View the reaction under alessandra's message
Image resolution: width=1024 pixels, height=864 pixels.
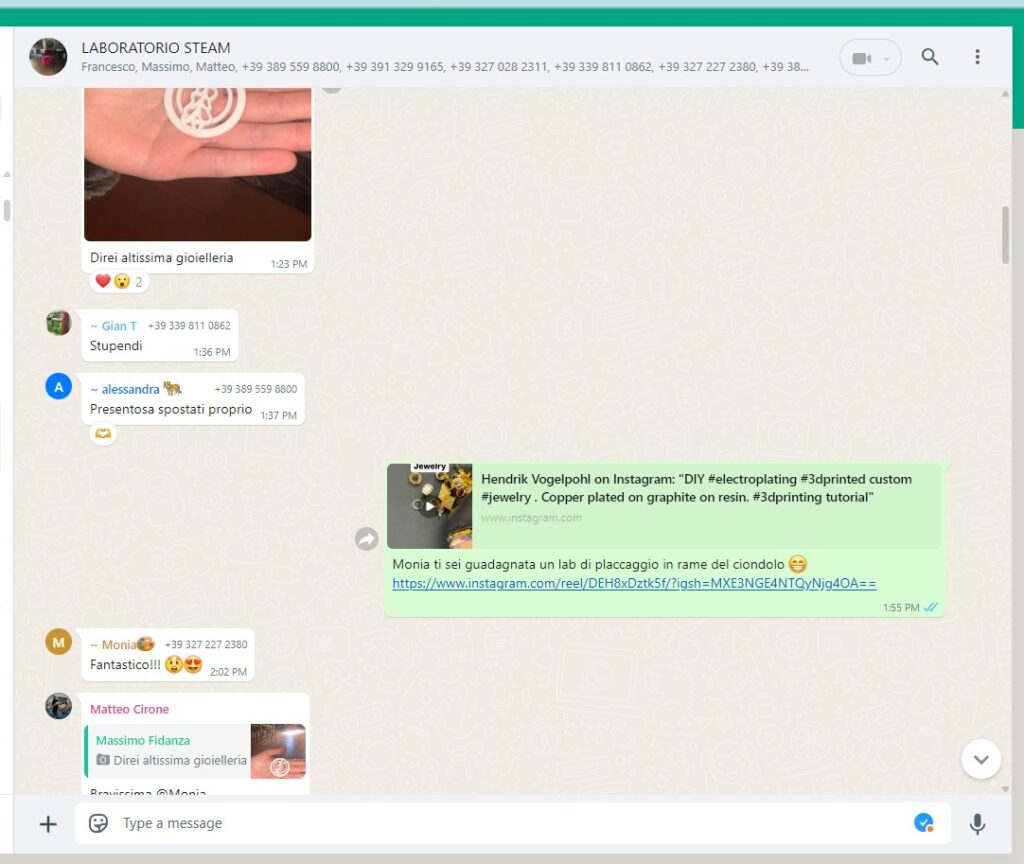tap(103, 433)
